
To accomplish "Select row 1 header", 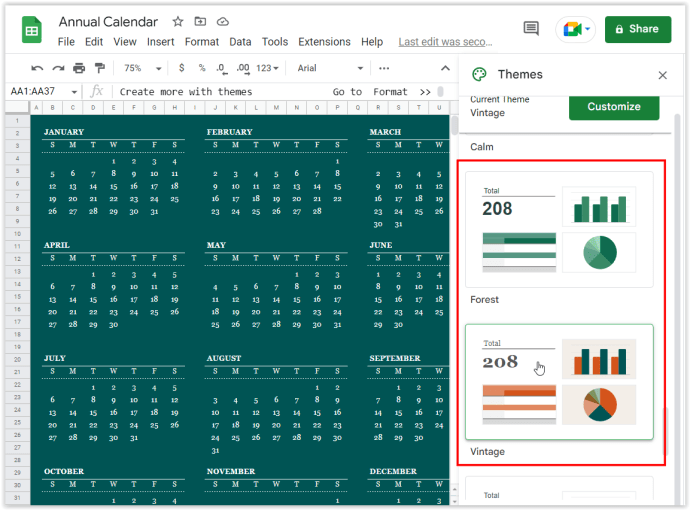I will click(17, 120).
